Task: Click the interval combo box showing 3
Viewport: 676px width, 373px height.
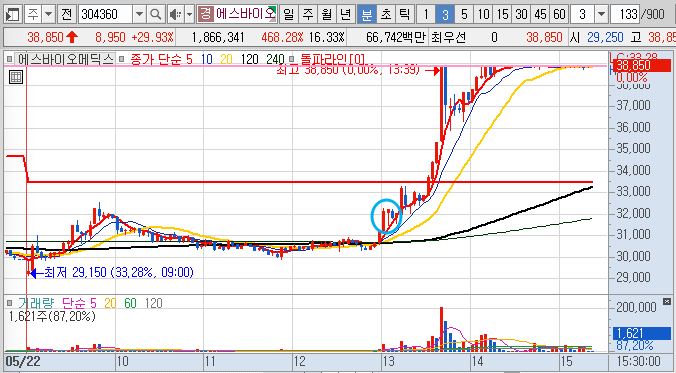Action: [583, 15]
